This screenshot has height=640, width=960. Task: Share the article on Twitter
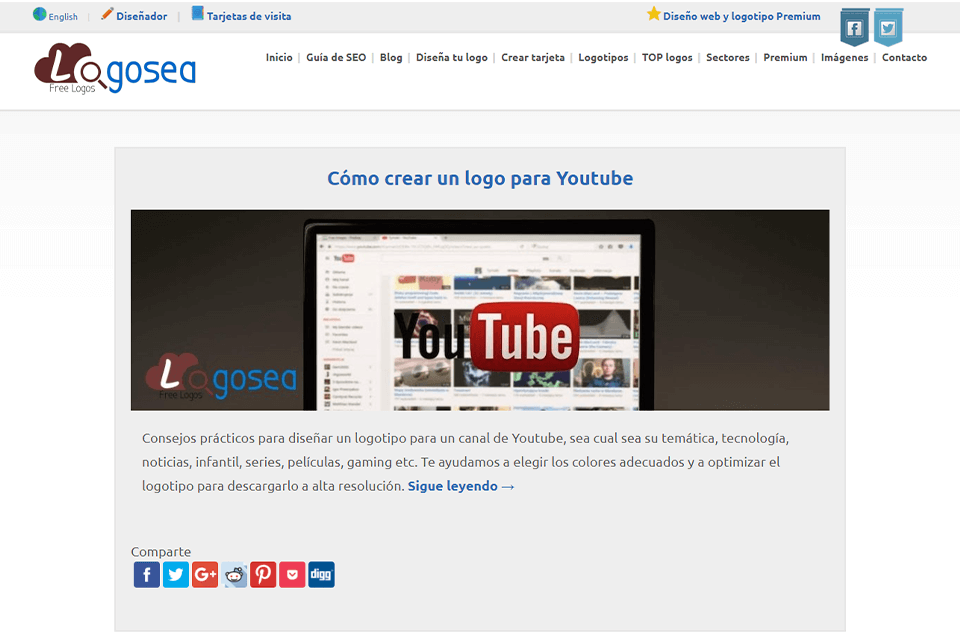click(176, 574)
